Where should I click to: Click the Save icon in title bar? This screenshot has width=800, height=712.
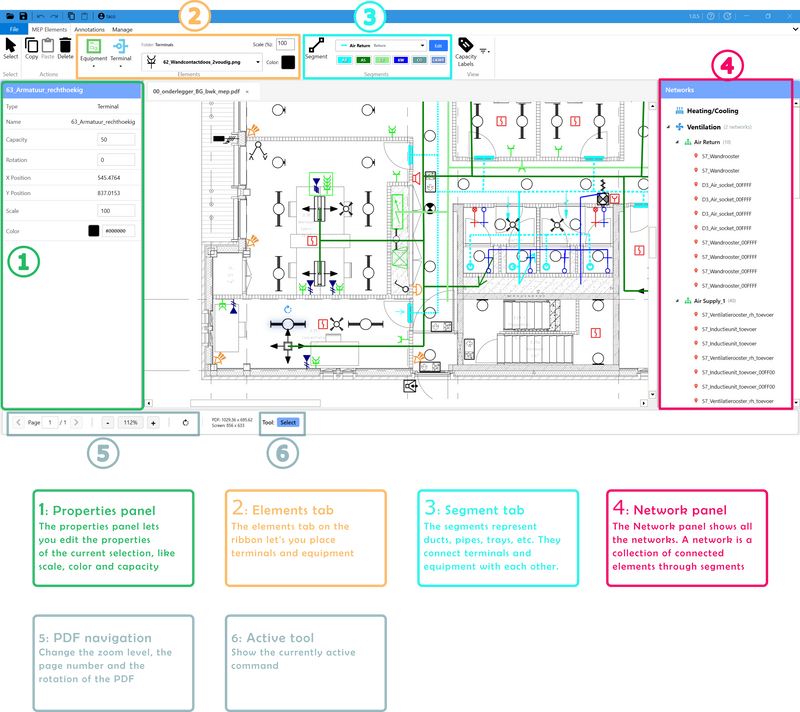coord(23,16)
